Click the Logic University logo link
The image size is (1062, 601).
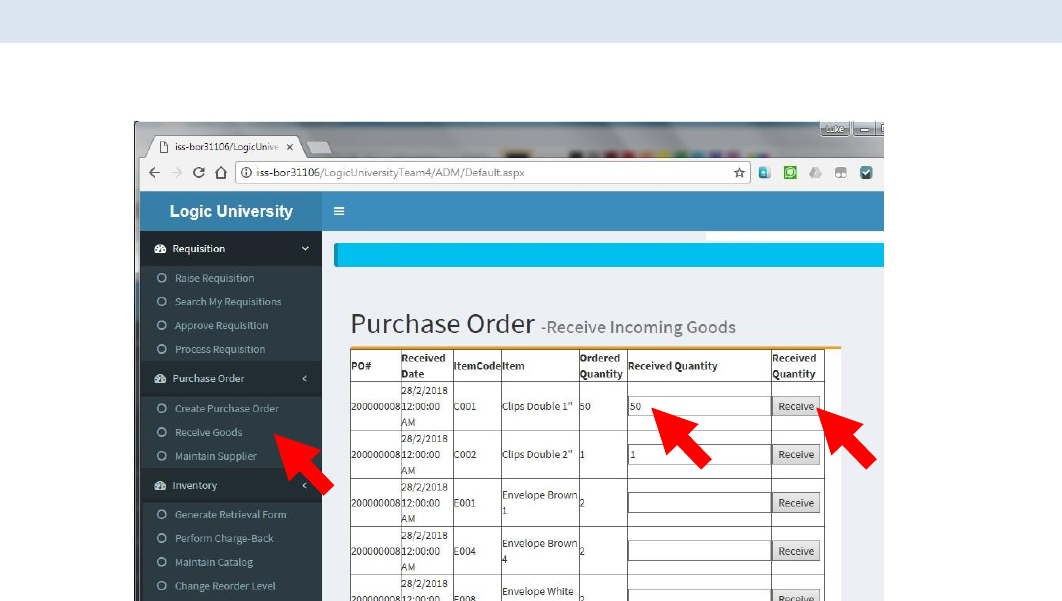(231, 211)
